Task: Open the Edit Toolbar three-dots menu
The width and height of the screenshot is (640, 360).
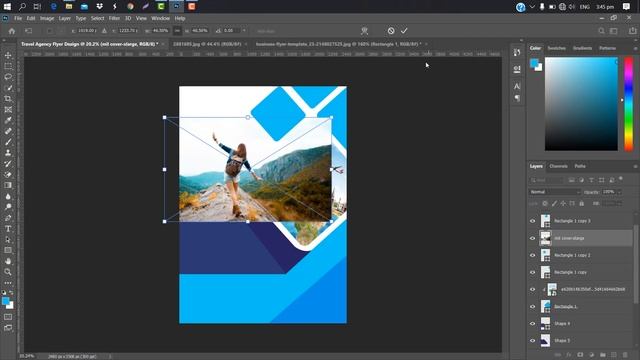Action: click(x=8, y=283)
